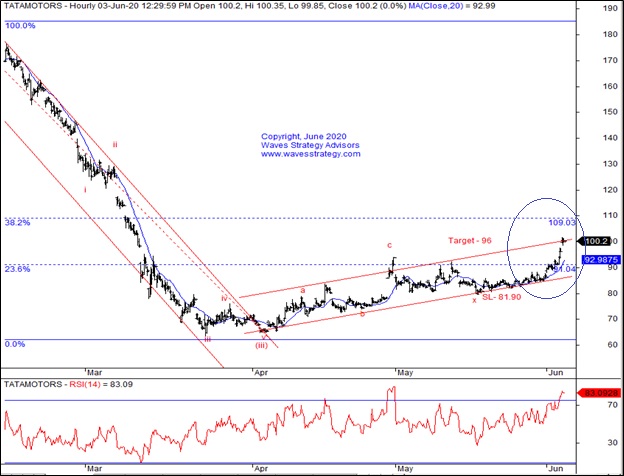Click the 30 level on RSI axis
The image size is (624, 476).
[x=612, y=443]
